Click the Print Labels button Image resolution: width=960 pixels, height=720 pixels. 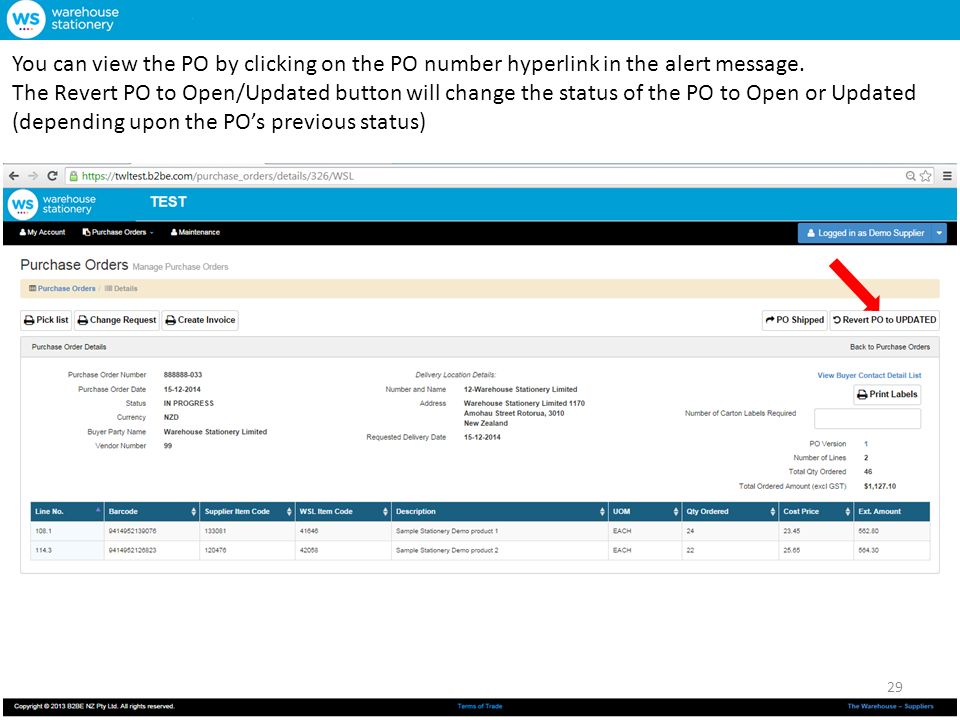(887, 394)
